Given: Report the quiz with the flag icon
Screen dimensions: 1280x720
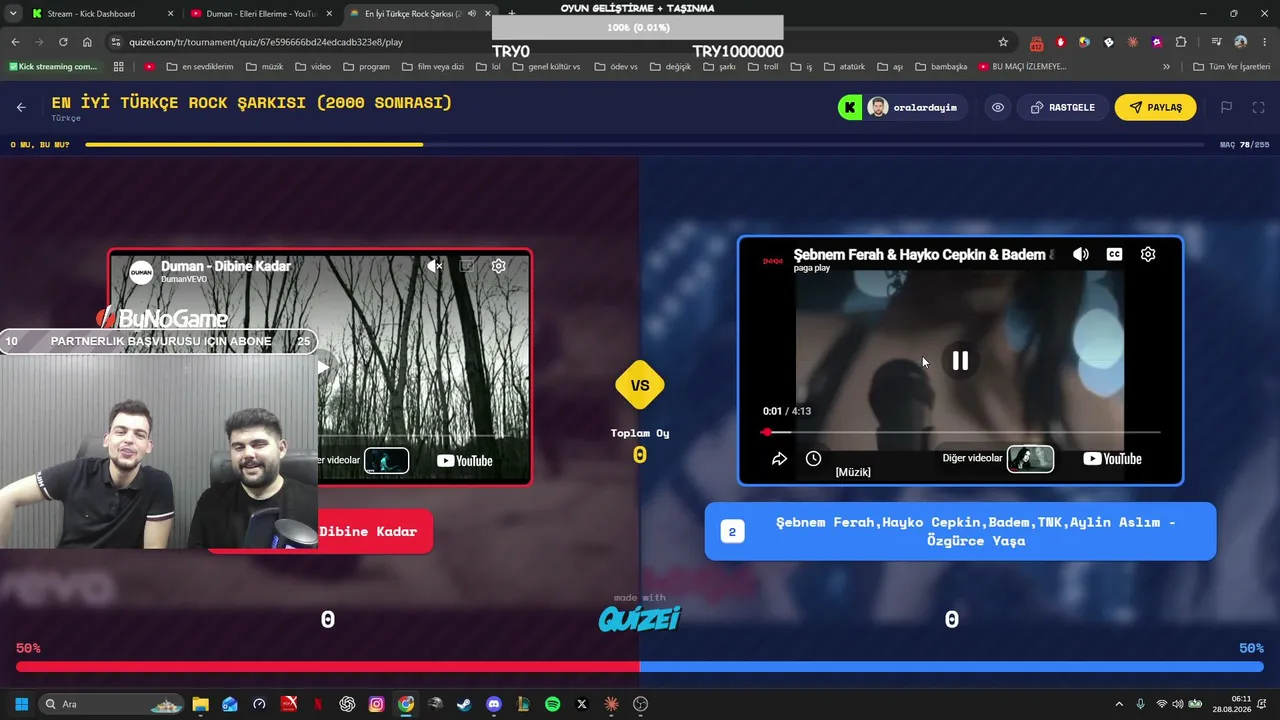Looking at the screenshot, I should (x=1226, y=107).
